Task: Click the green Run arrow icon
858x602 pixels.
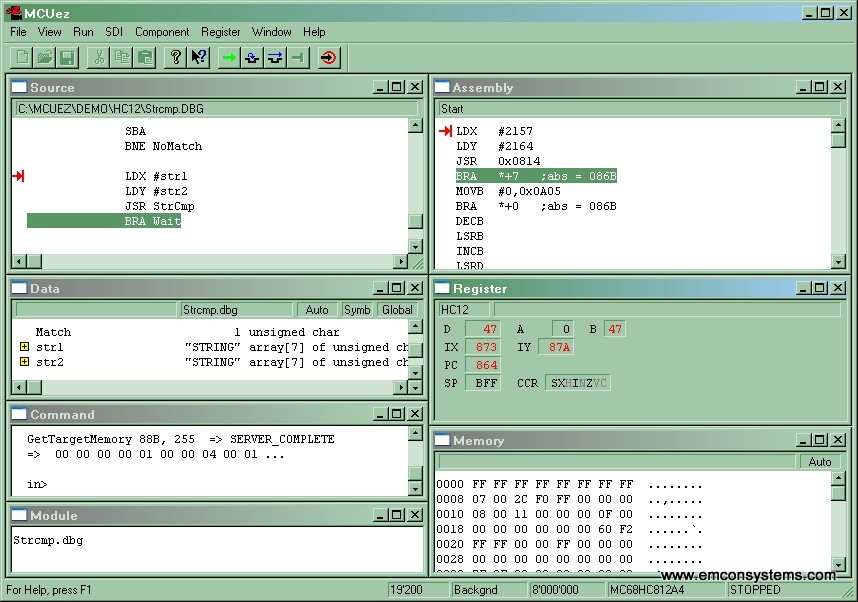Action: 229,57
